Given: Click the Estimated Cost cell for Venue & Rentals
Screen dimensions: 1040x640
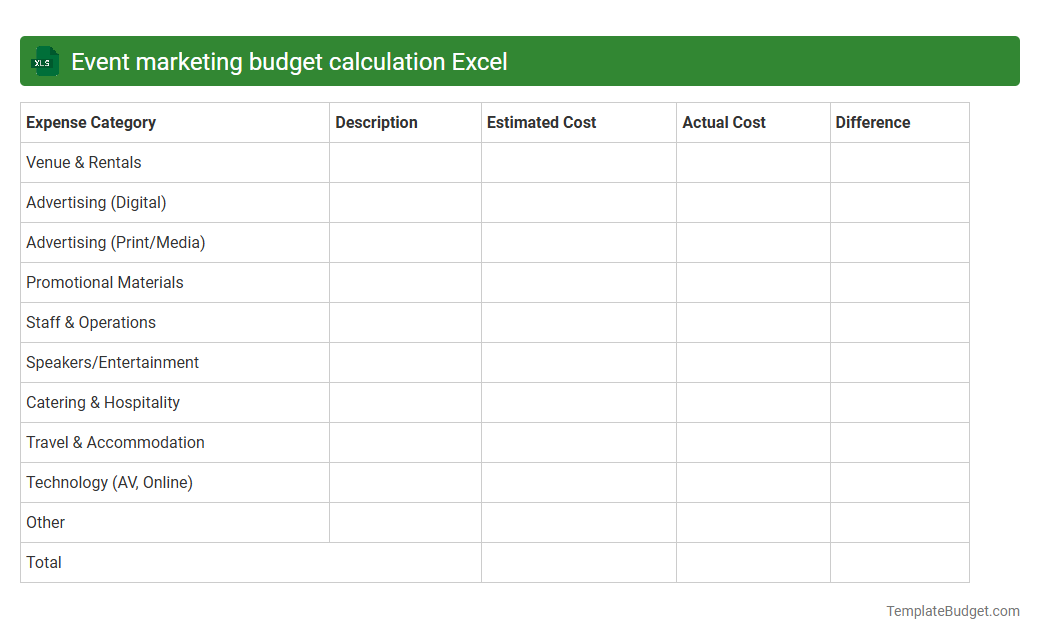Looking at the screenshot, I should click(578, 162).
